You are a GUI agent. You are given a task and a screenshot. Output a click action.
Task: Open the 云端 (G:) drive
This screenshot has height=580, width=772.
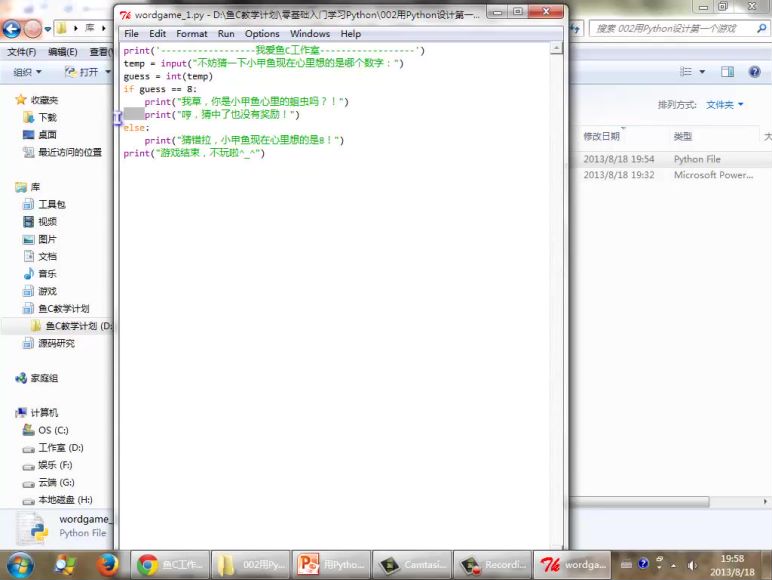coord(56,482)
